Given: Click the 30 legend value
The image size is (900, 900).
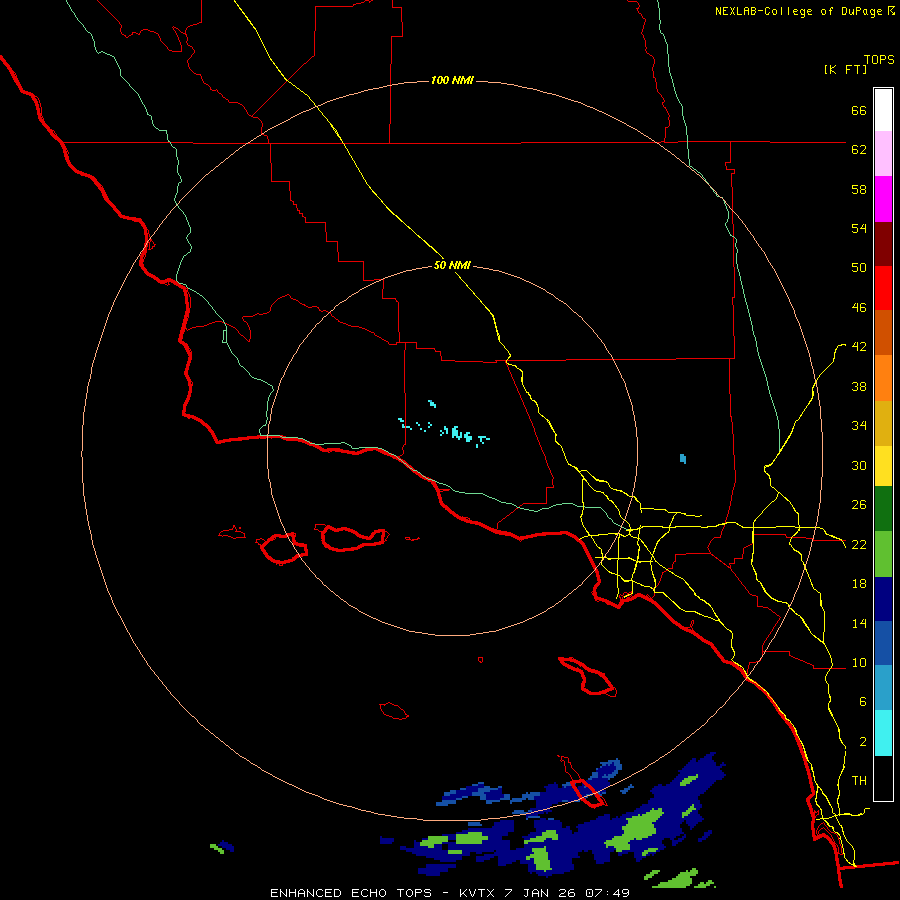Looking at the screenshot, I should click(859, 465).
